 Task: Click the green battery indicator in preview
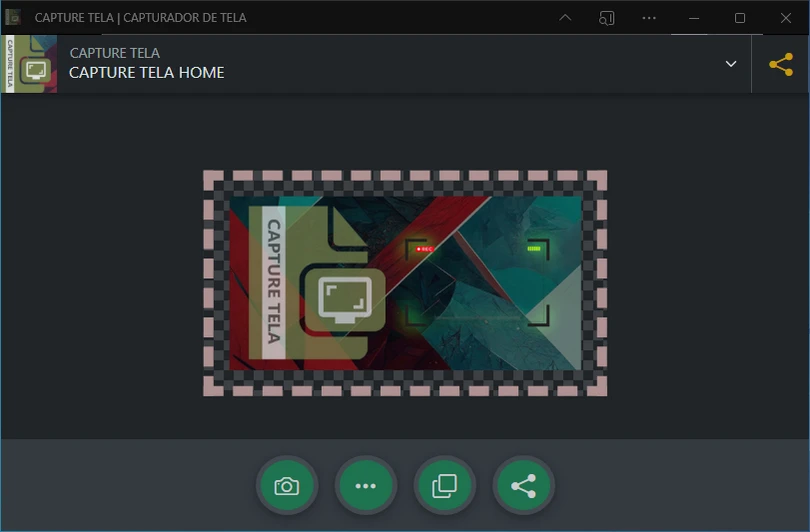(x=534, y=249)
